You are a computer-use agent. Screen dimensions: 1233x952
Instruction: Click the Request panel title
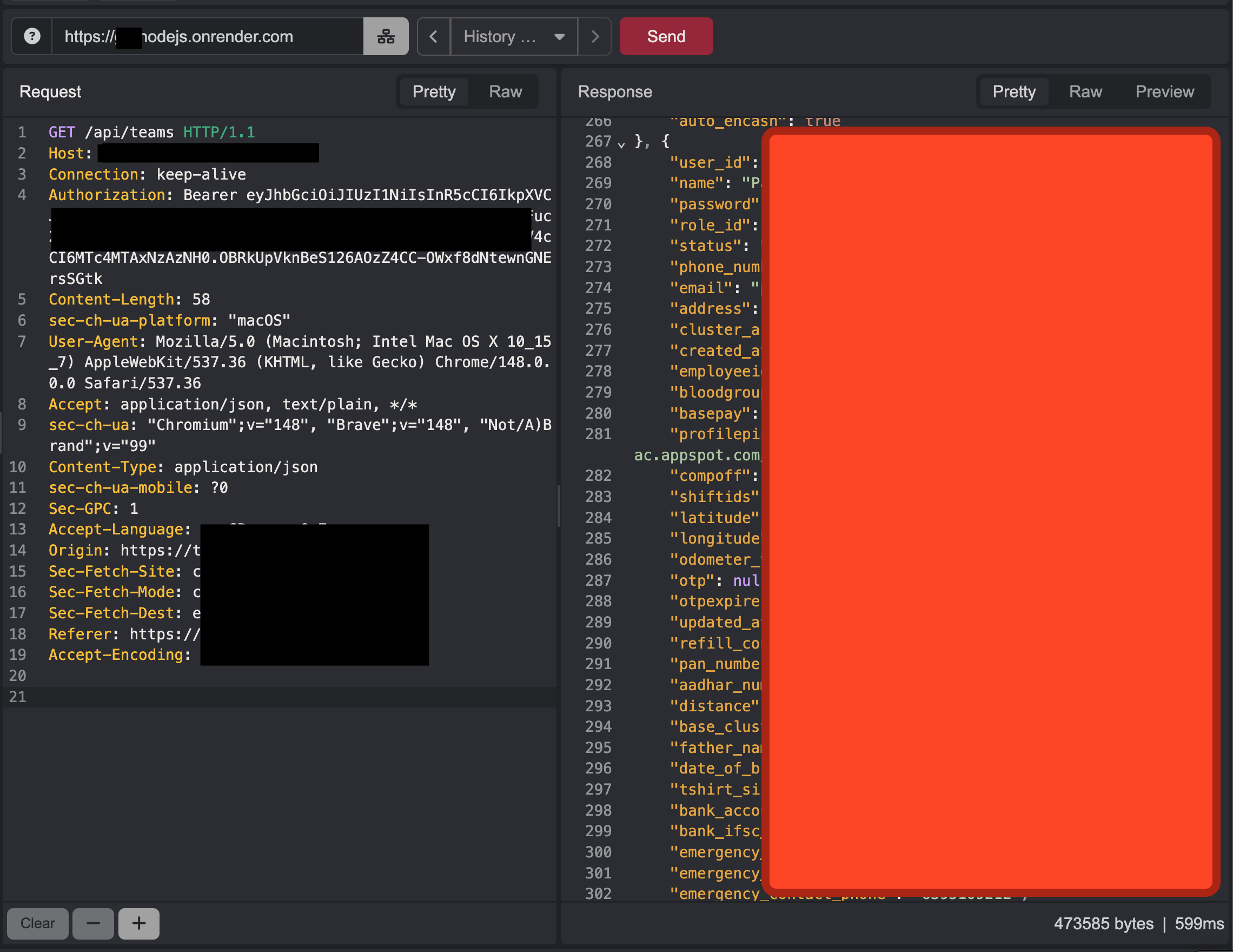click(50, 91)
